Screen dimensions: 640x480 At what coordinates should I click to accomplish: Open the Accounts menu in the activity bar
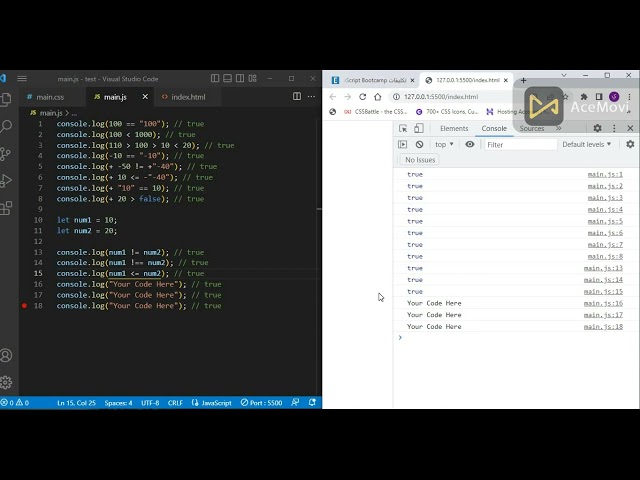(x=6, y=356)
